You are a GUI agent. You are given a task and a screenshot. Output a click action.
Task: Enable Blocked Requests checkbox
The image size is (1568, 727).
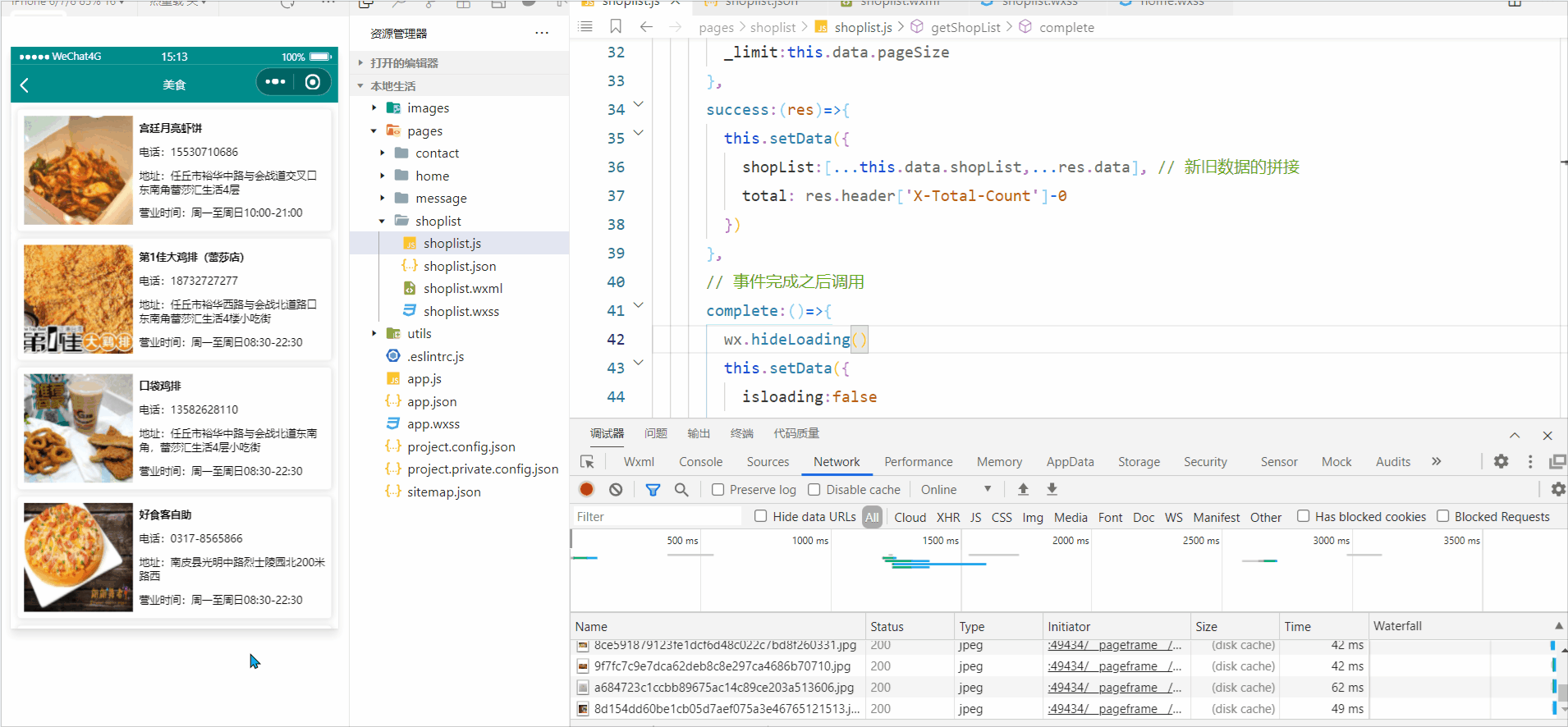(1442, 516)
